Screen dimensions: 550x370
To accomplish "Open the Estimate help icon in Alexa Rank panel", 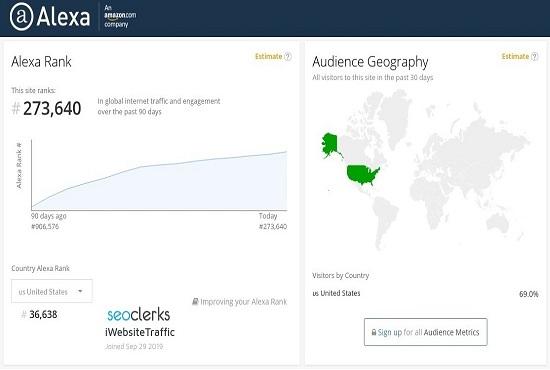I will click(288, 56).
